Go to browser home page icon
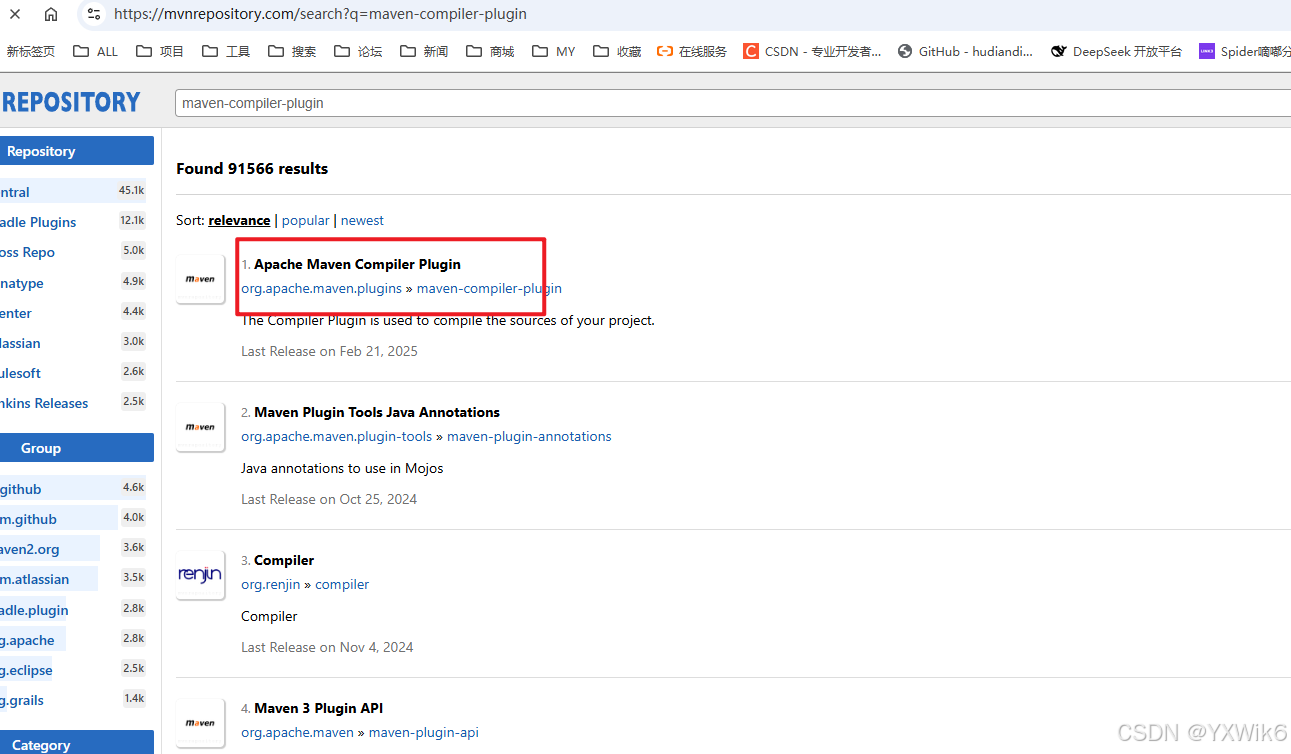 (x=51, y=14)
